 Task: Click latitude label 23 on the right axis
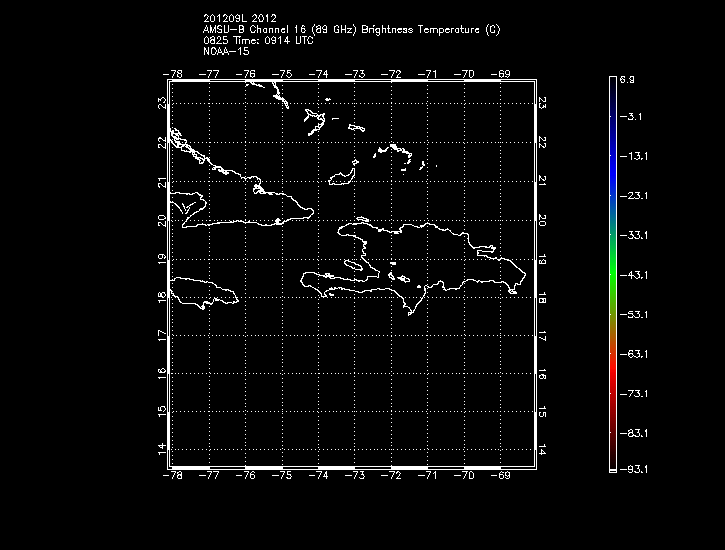(x=542, y=103)
